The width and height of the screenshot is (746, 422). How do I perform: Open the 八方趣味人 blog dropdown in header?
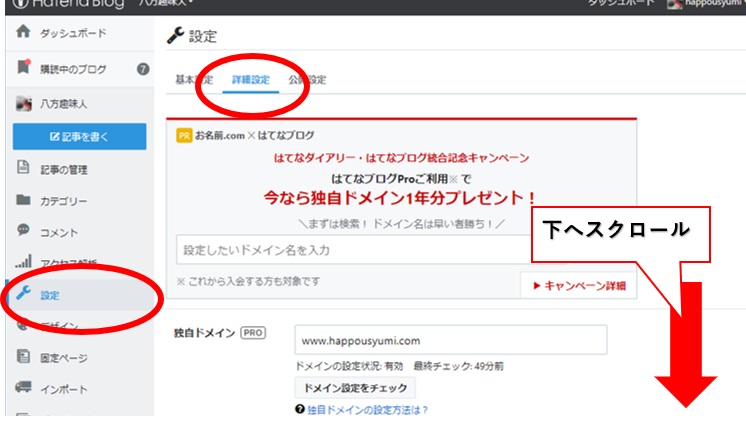(x=165, y=3)
